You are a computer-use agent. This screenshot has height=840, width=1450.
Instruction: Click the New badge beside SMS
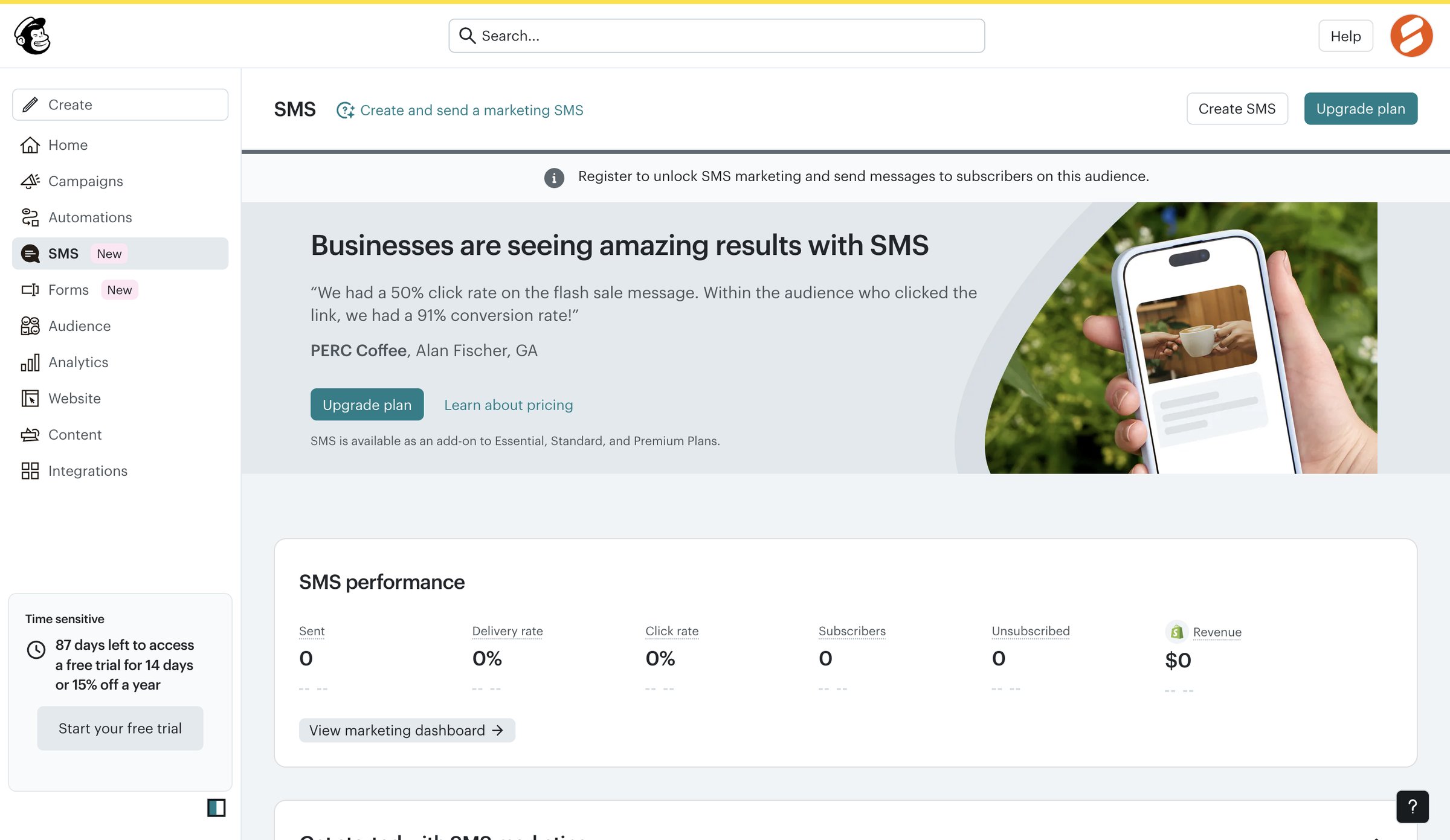point(109,254)
